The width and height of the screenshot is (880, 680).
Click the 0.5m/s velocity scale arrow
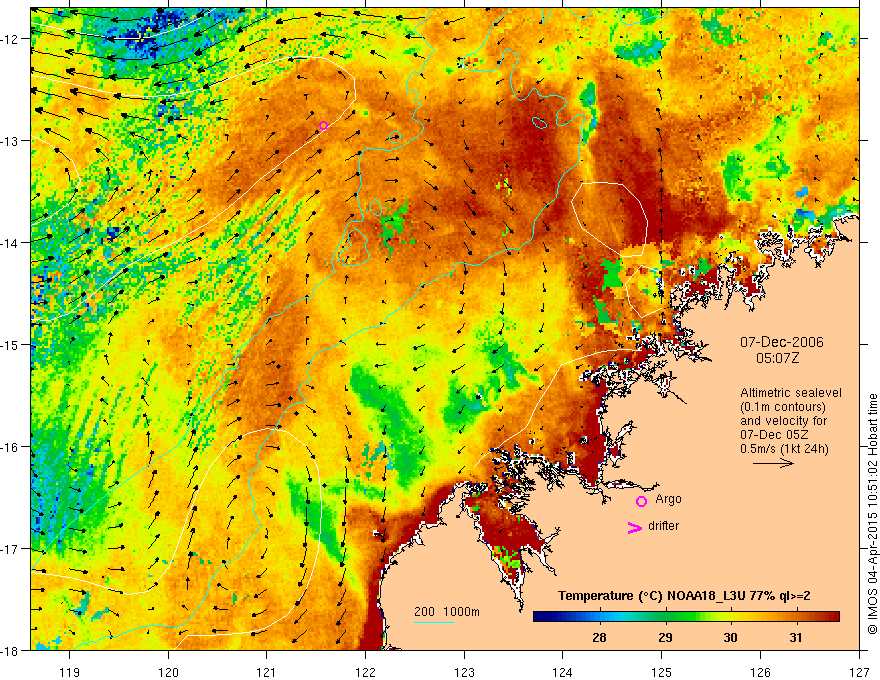773,463
